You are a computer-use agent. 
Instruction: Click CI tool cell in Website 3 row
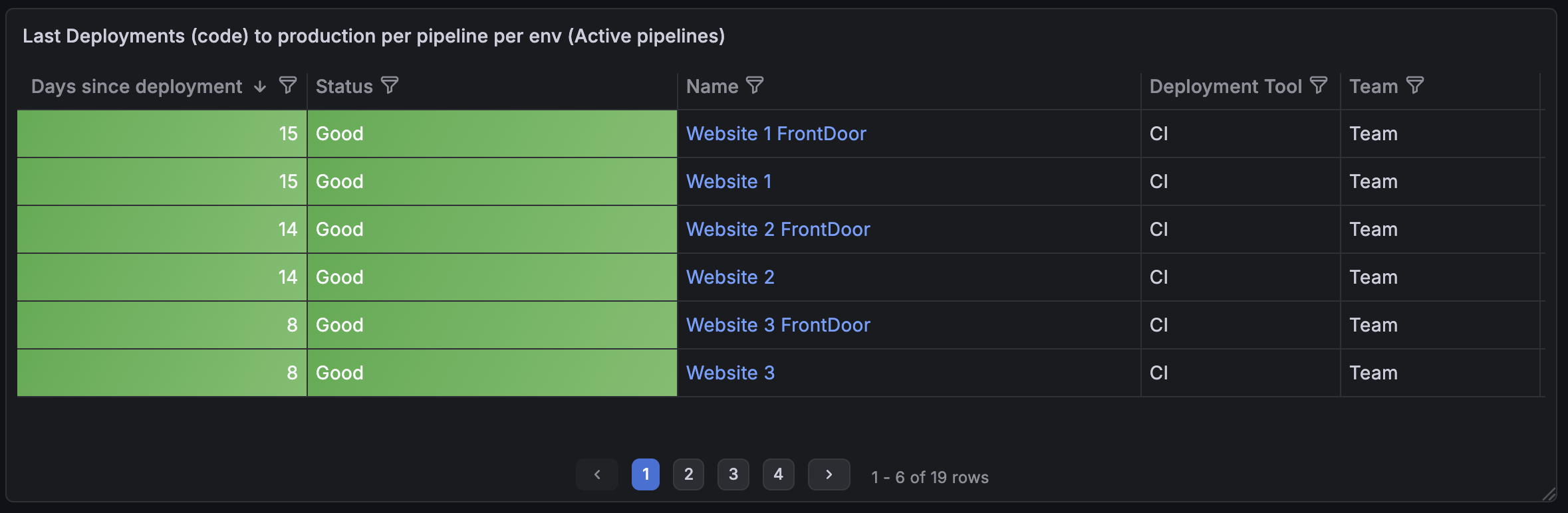pos(1241,373)
